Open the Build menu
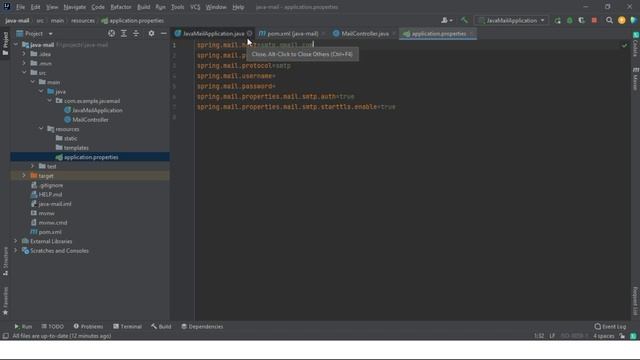This screenshot has width=640, height=360. (143, 7)
